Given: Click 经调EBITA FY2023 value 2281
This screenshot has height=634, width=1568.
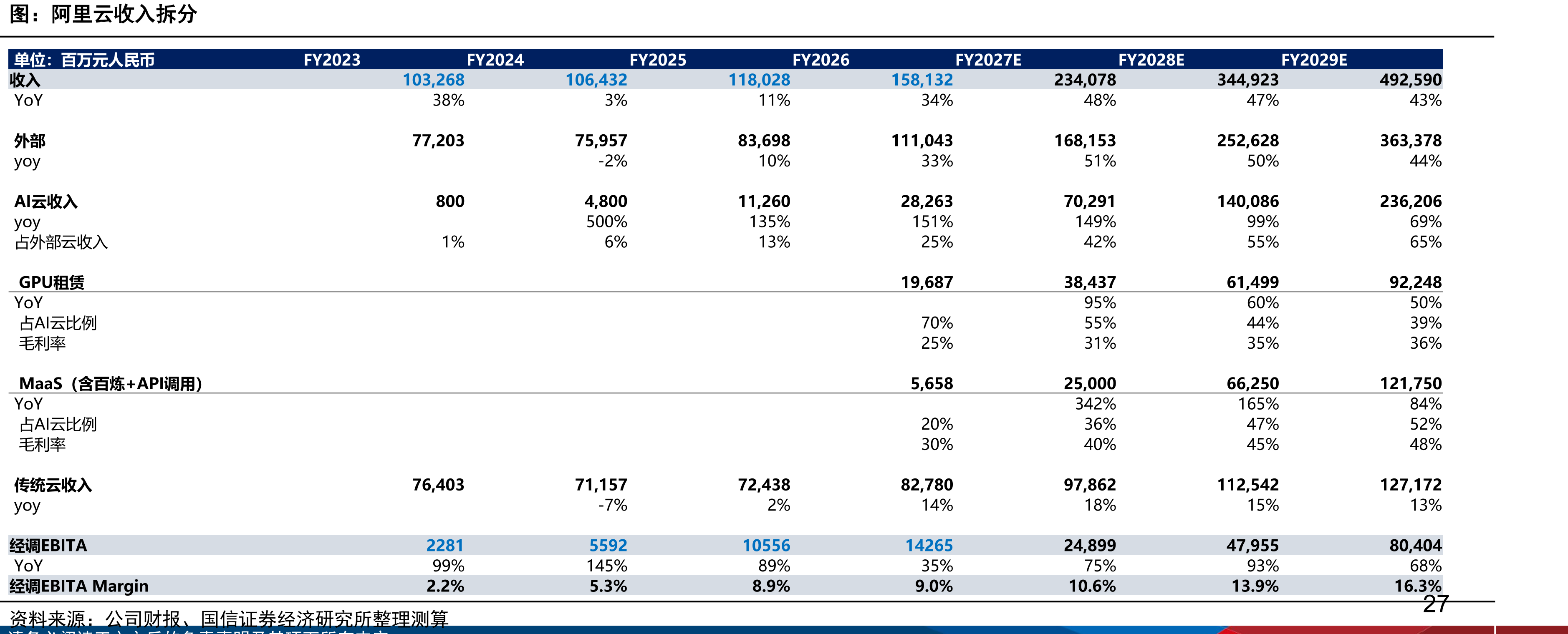Looking at the screenshot, I should [444, 546].
